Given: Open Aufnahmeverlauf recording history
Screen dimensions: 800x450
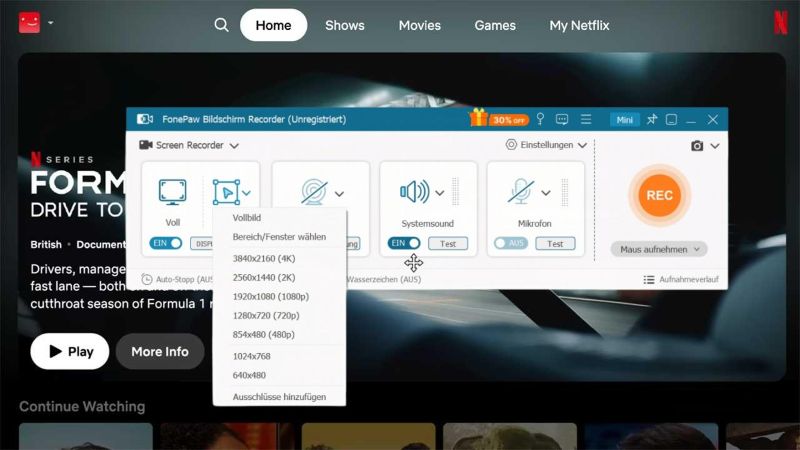Looking at the screenshot, I should click(681, 280).
